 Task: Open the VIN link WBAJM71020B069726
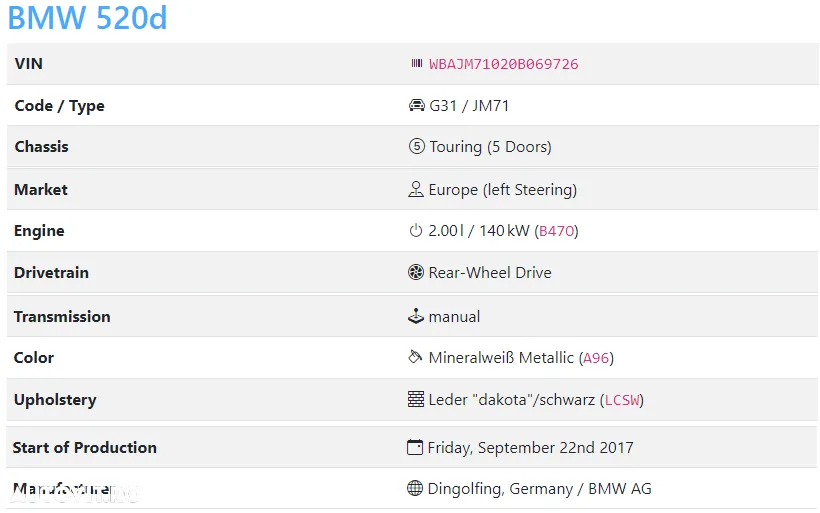[x=504, y=64]
